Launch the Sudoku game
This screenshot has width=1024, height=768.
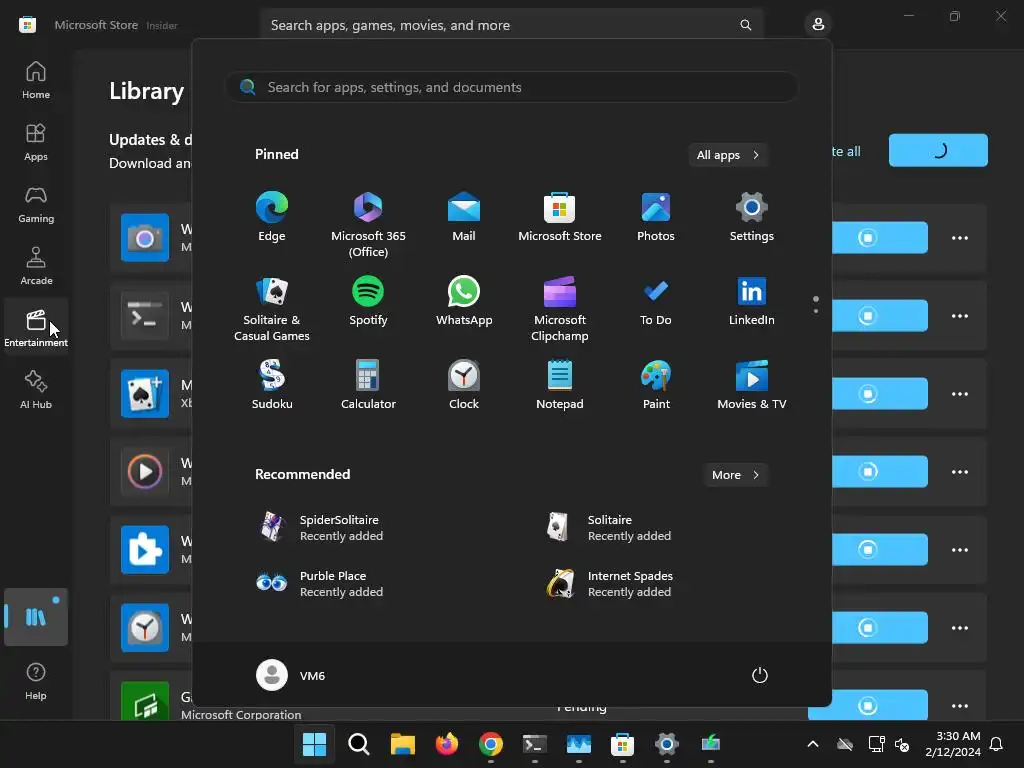click(x=272, y=385)
